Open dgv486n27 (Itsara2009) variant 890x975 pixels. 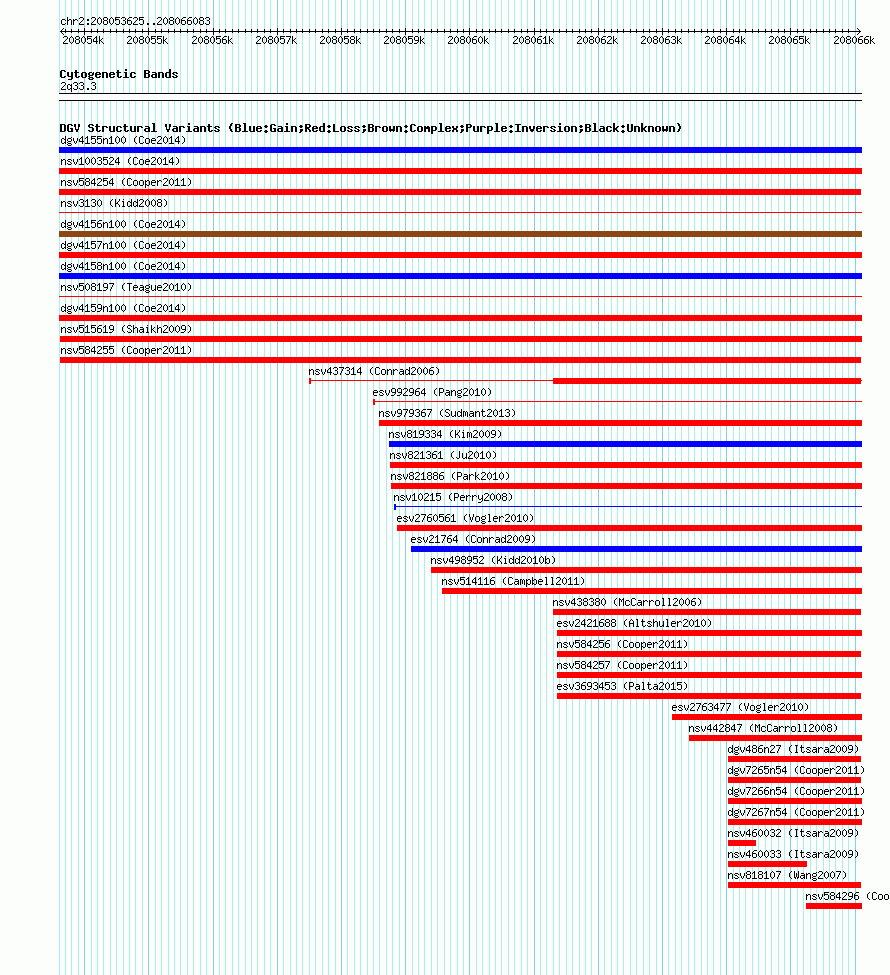click(794, 750)
